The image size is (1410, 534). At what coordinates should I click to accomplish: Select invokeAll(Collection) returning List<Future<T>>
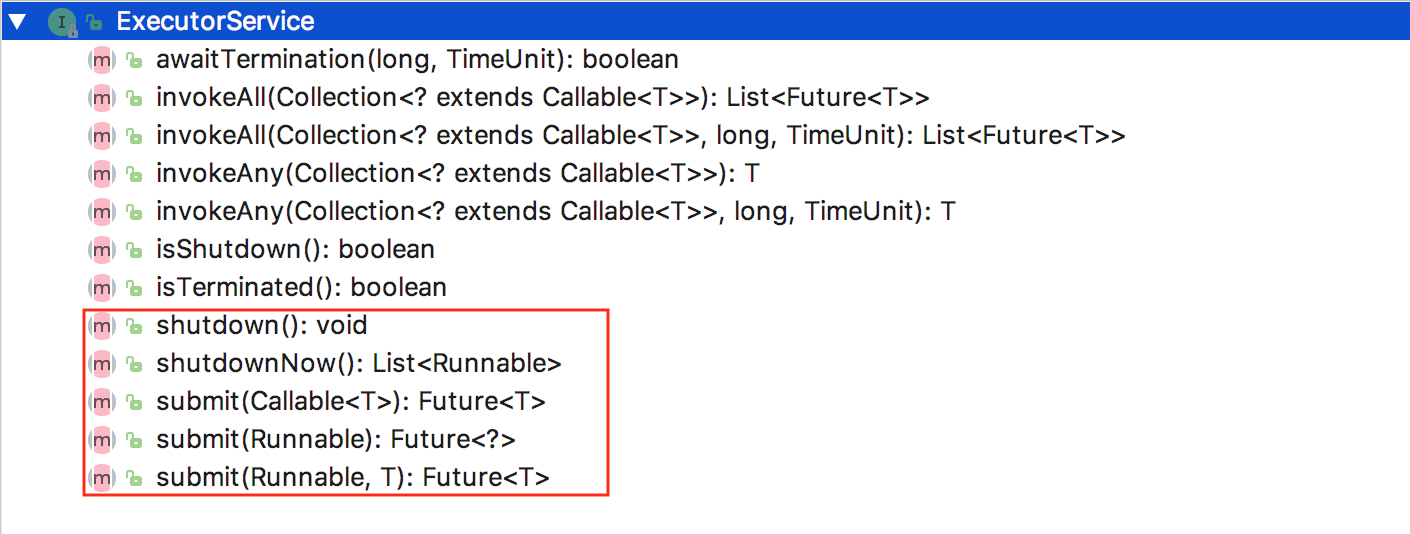click(x=542, y=98)
